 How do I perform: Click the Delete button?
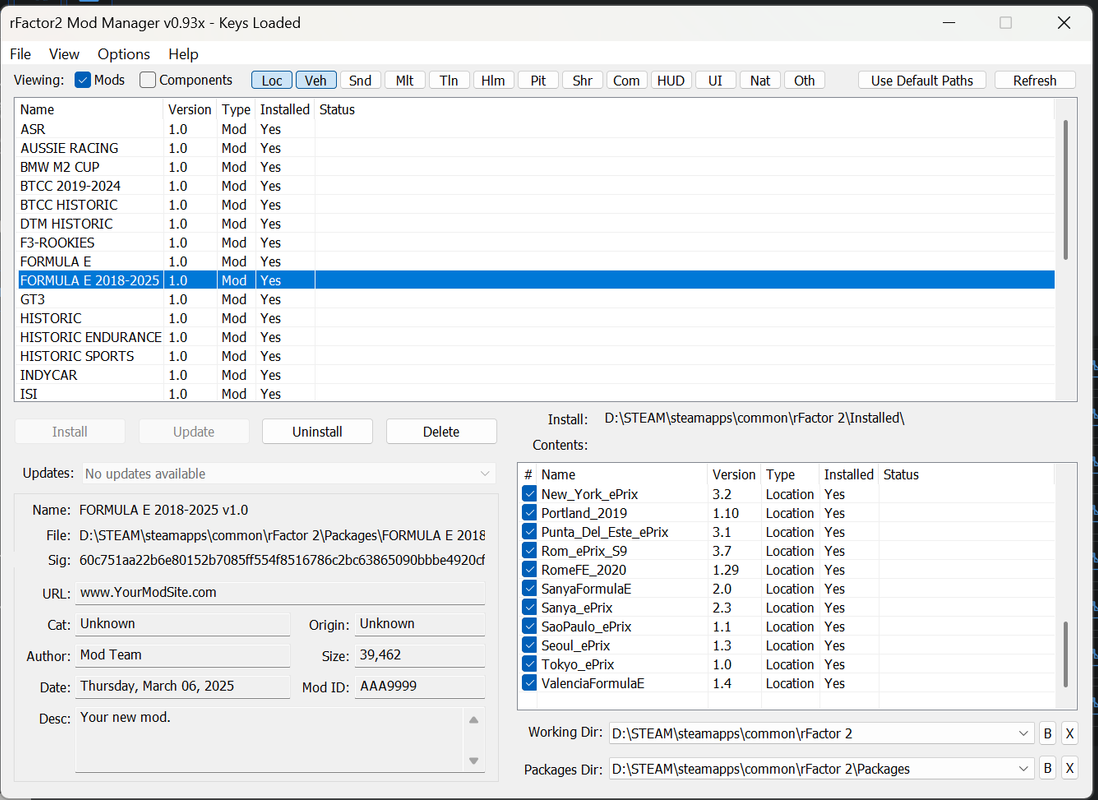click(441, 432)
